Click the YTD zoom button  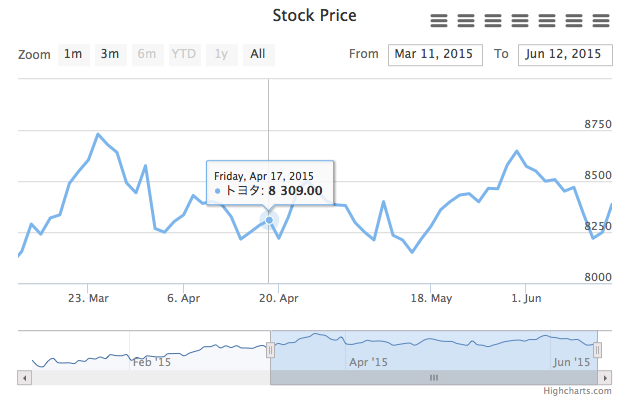(x=184, y=54)
